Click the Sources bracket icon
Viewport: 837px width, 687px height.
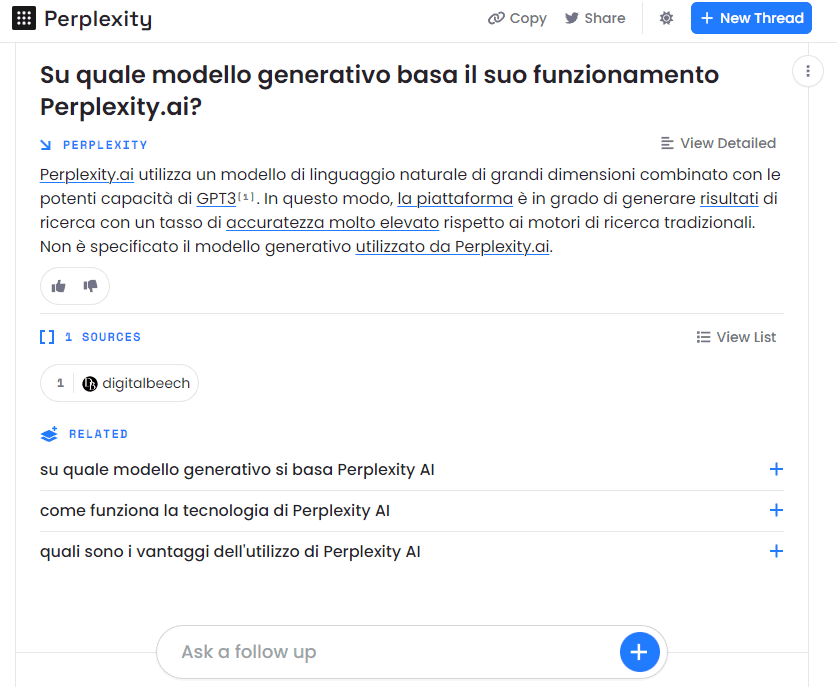(x=47, y=337)
